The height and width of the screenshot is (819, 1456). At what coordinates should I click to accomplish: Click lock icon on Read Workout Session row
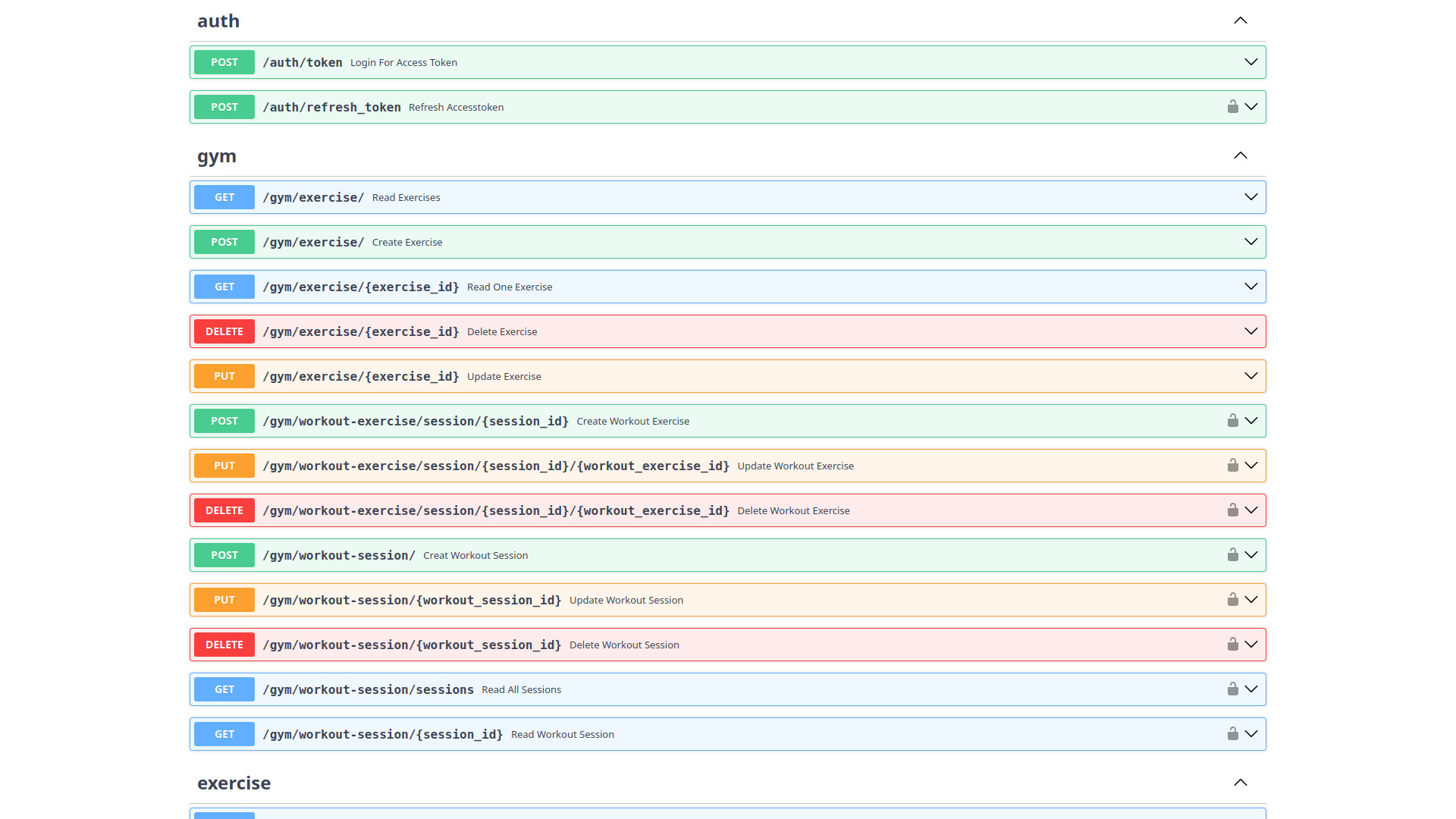[1233, 734]
